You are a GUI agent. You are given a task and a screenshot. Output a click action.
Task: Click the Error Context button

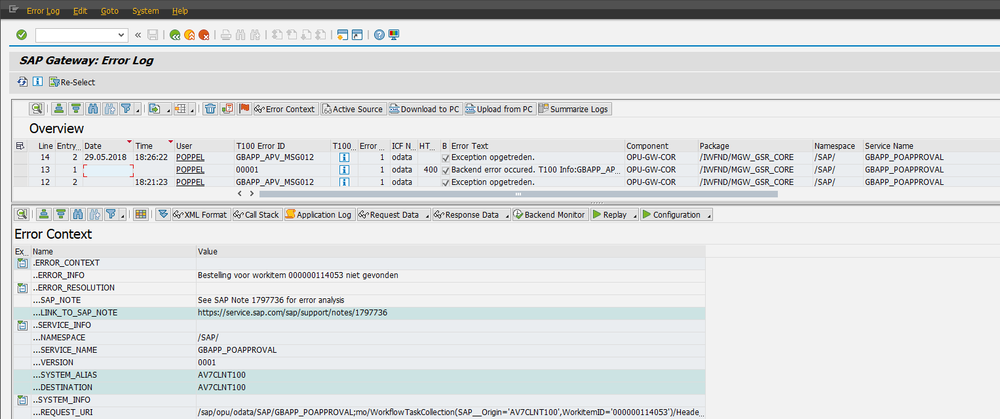[285, 109]
